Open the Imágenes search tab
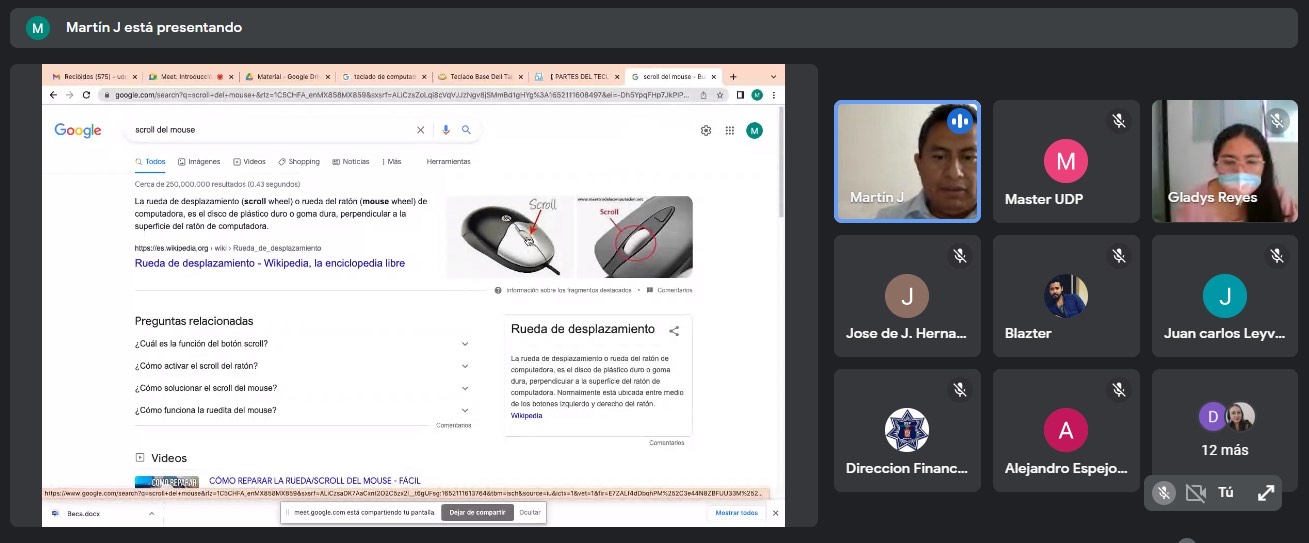 click(199, 161)
